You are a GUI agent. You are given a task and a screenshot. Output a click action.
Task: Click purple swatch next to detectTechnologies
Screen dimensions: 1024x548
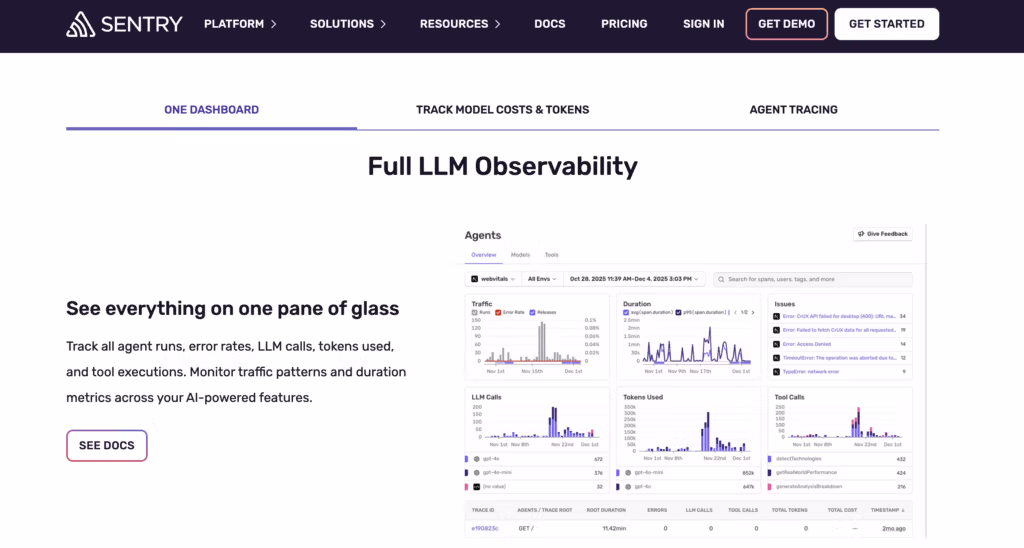(769, 459)
